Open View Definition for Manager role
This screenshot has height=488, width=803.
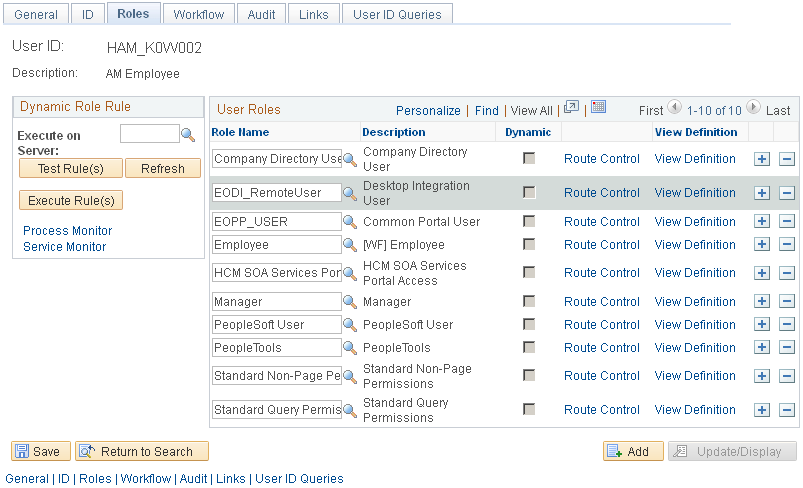click(x=695, y=302)
